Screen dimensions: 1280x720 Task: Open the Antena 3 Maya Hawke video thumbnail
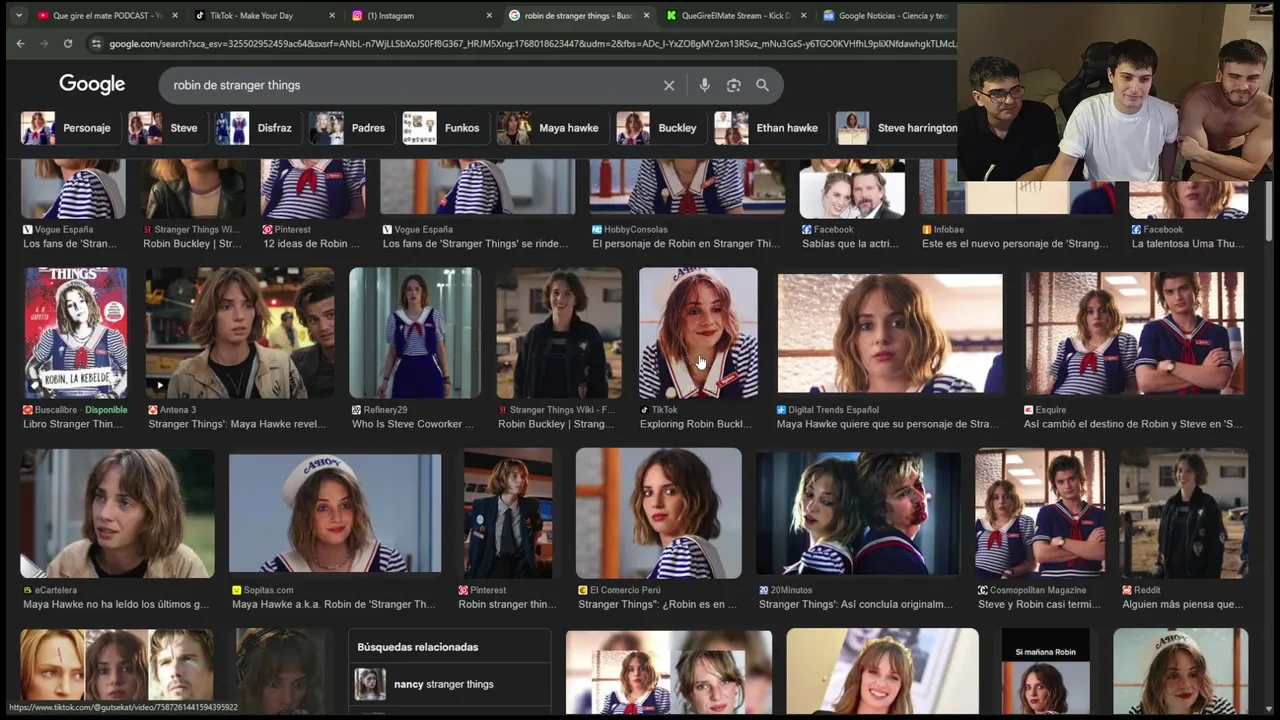(240, 333)
